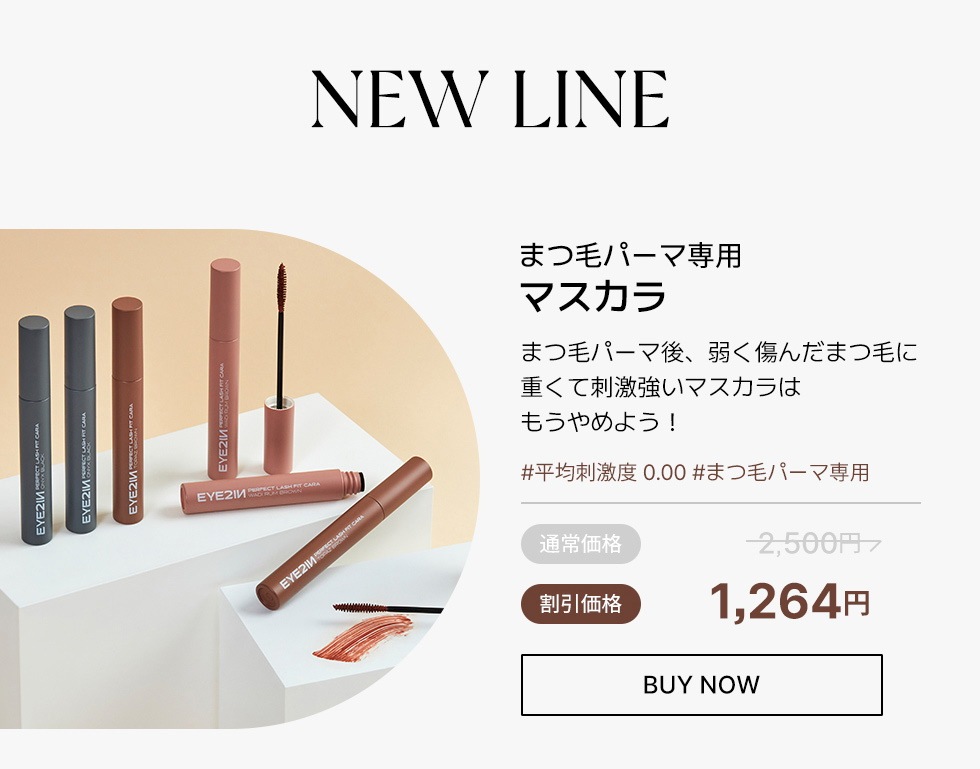The height and width of the screenshot is (769, 980).
Task: Click the product description paragraph
Action: 719,387
